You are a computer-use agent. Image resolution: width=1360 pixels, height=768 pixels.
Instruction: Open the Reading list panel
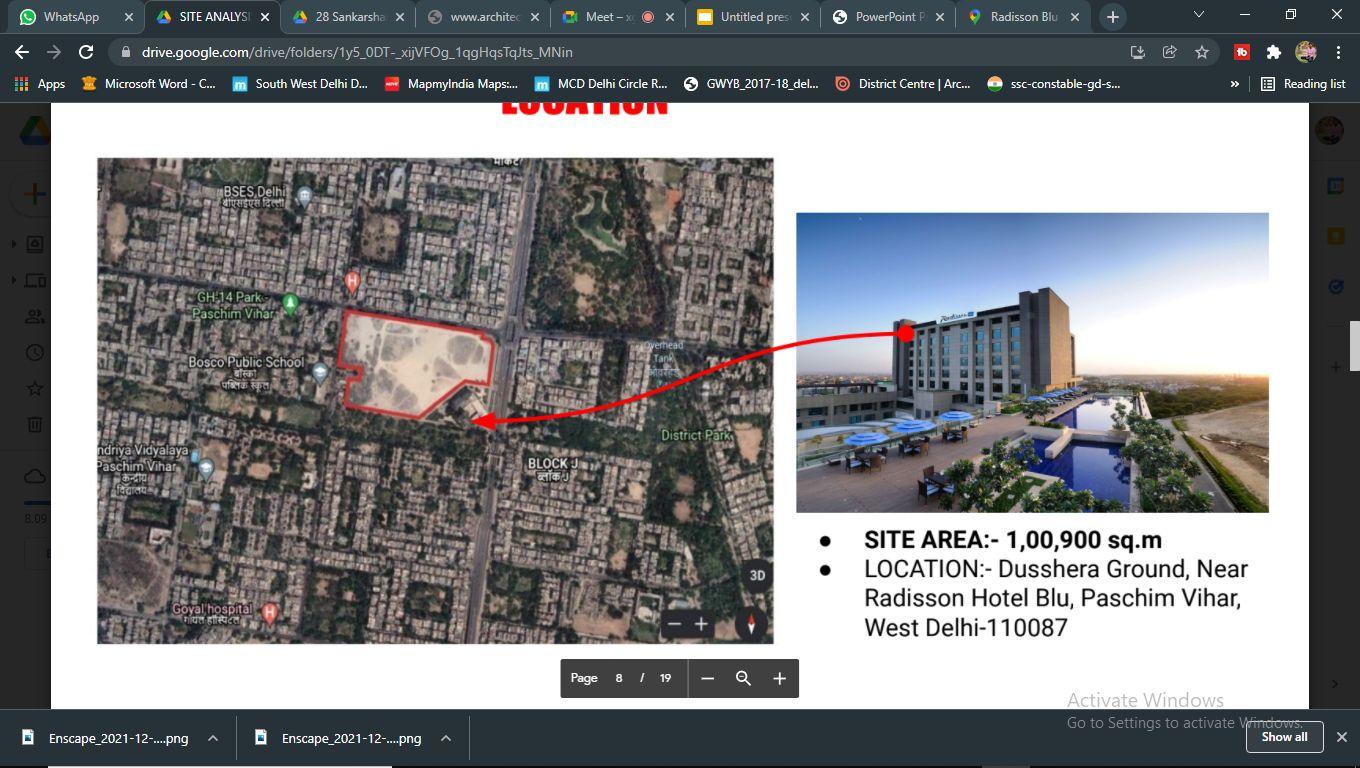(1303, 84)
